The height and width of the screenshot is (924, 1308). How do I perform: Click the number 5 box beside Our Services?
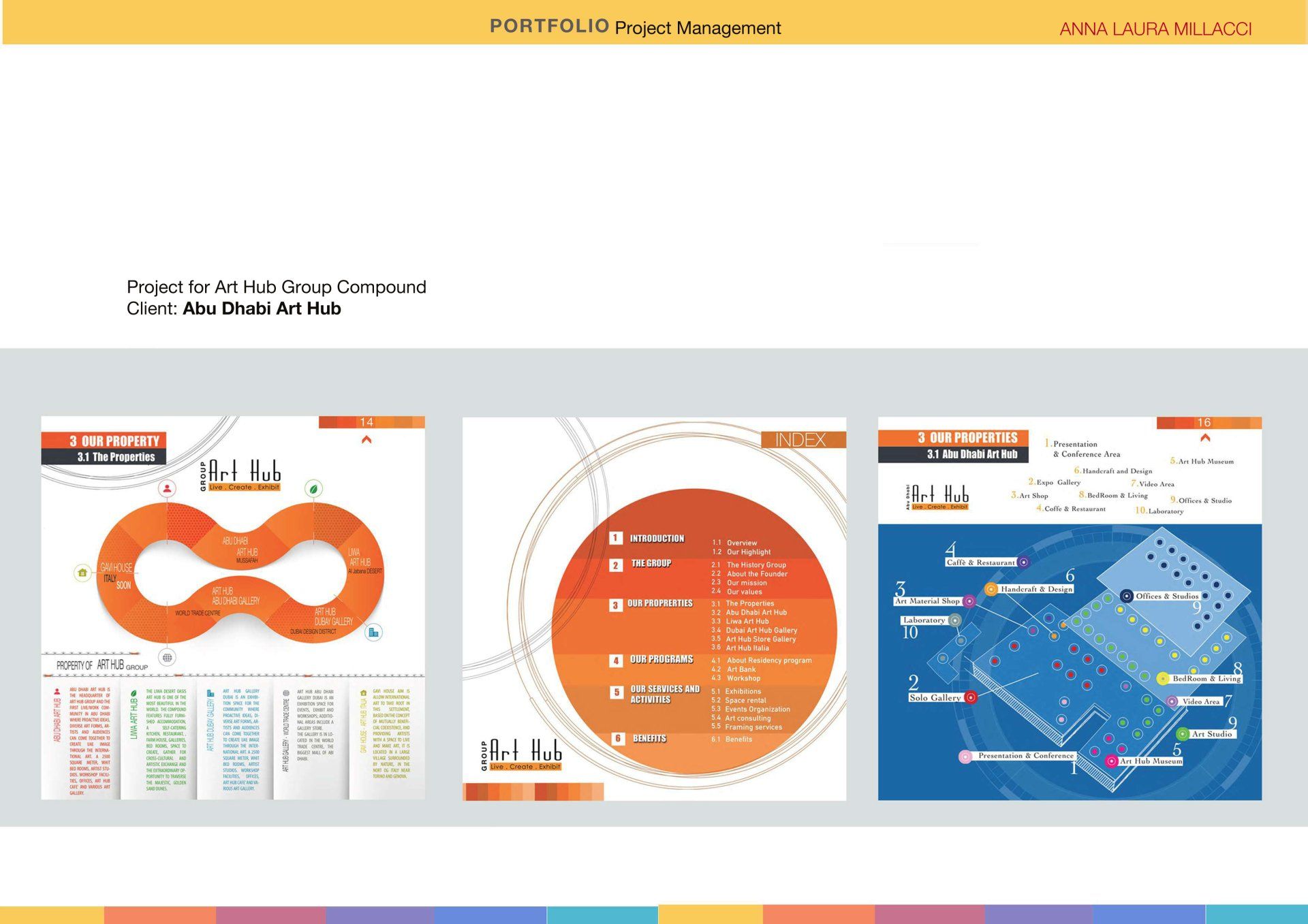(x=617, y=692)
